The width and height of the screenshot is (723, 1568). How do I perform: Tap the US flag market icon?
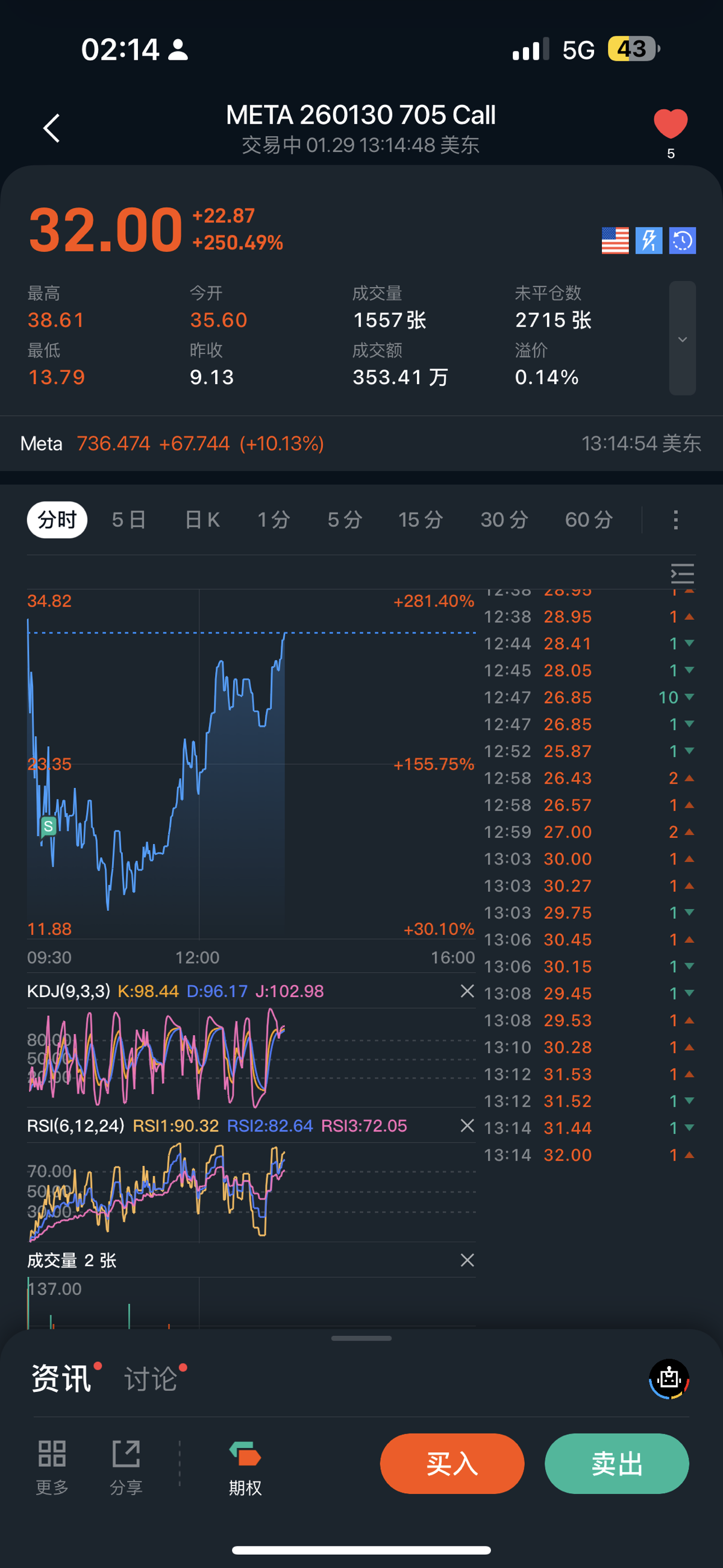click(615, 241)
